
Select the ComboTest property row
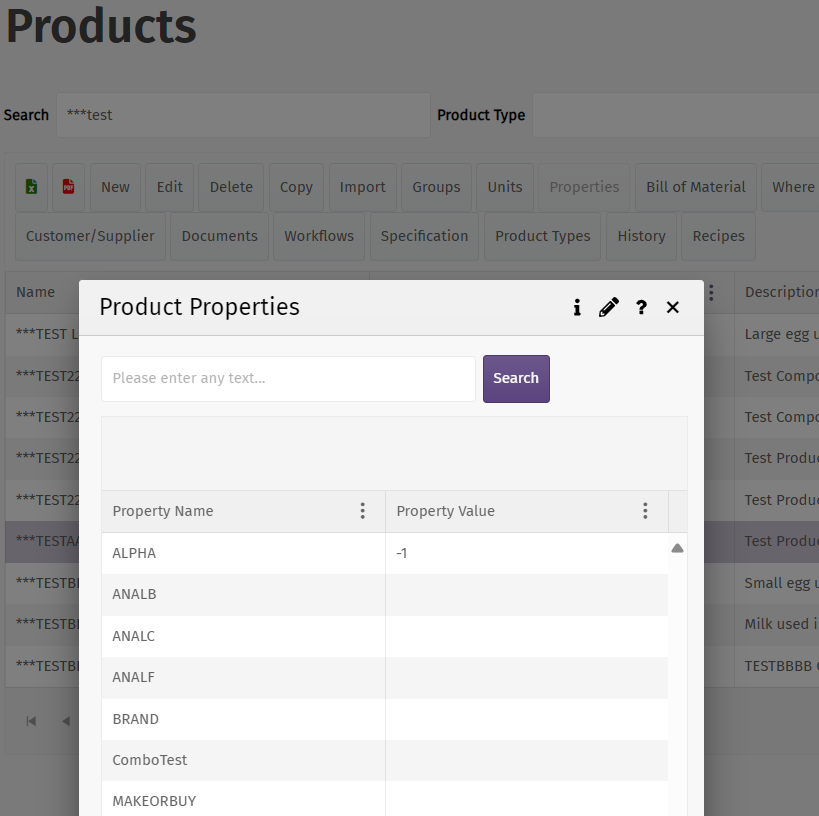(243, 760)
